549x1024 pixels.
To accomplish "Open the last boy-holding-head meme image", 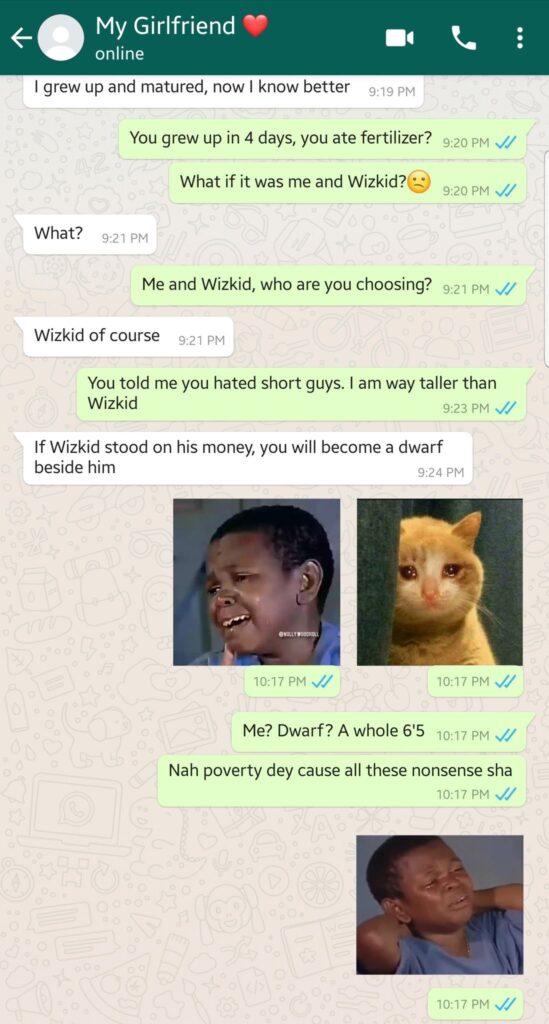I will 440,904.
